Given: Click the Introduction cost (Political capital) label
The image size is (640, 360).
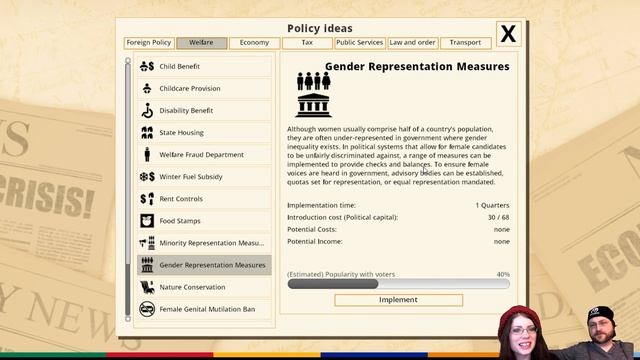Looking at the screenshot, I should [342, 218].
